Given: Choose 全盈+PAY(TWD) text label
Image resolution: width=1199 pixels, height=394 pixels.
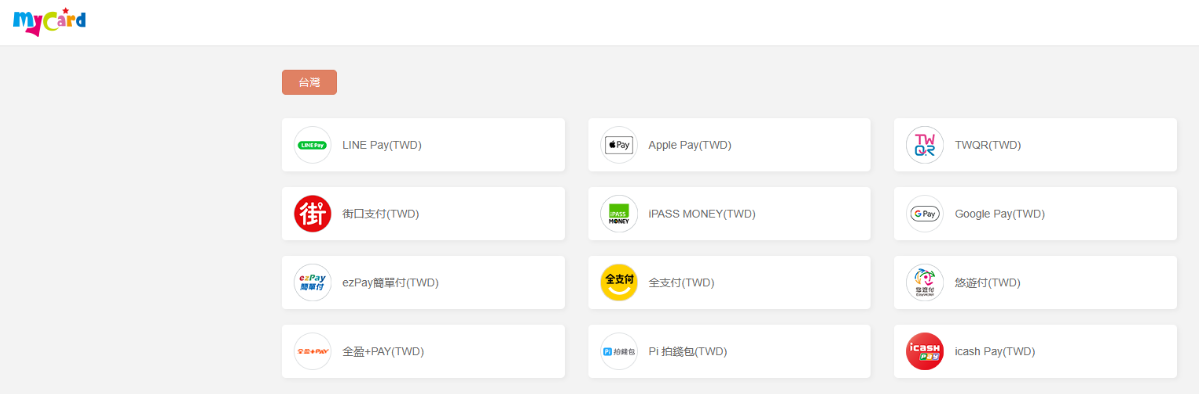Looking at the screenshot, I should tap(383, 351).
